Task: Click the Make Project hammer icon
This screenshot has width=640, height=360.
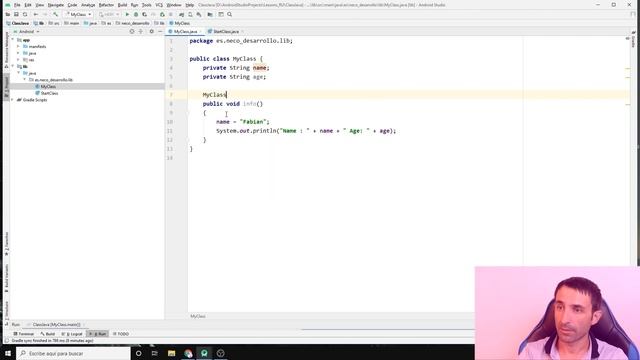Action: point(56,14)
